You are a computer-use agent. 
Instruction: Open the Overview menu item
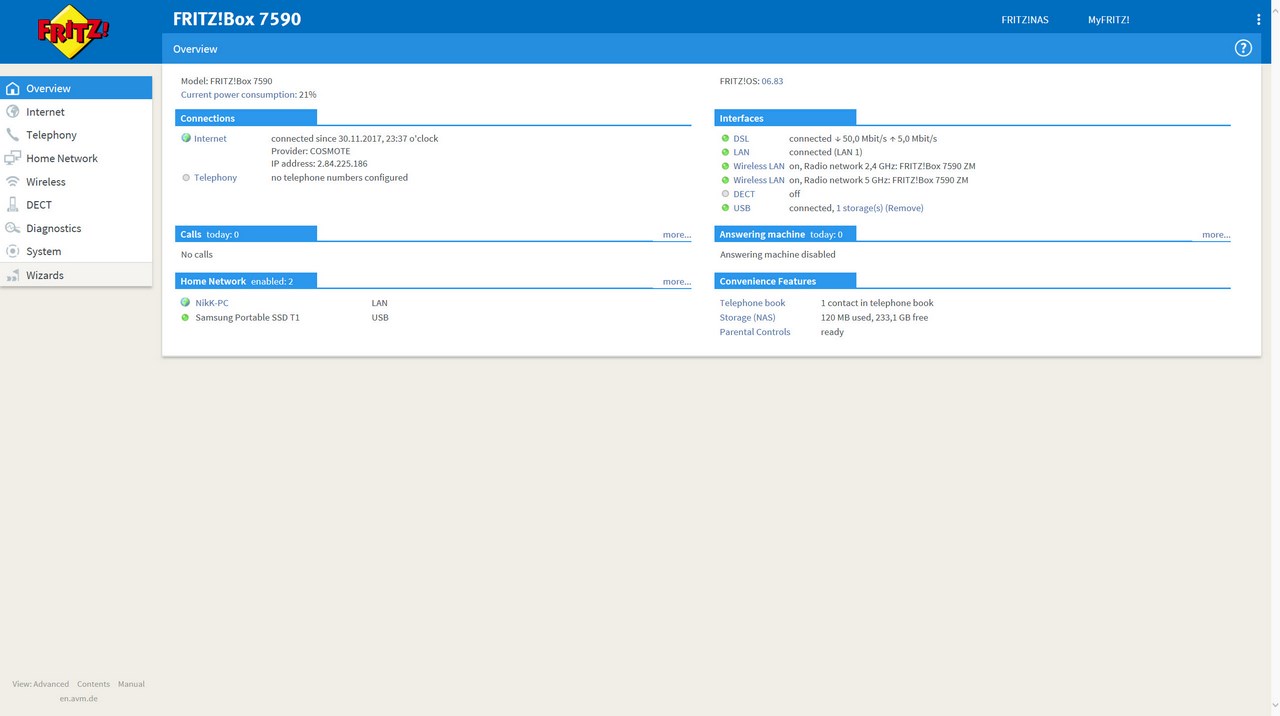click(76, 88)
